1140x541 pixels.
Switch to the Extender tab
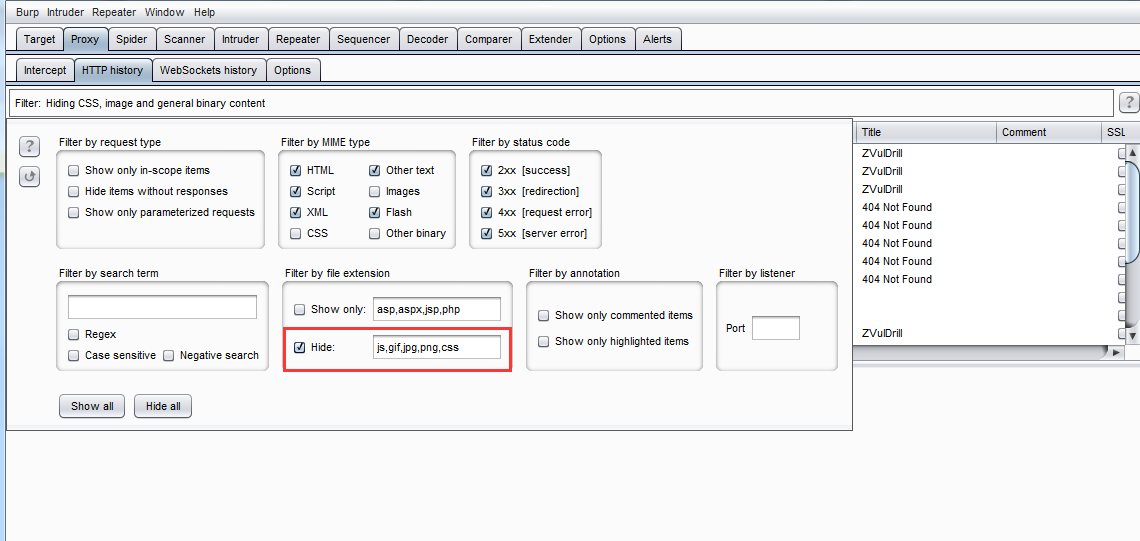[550, 39]
